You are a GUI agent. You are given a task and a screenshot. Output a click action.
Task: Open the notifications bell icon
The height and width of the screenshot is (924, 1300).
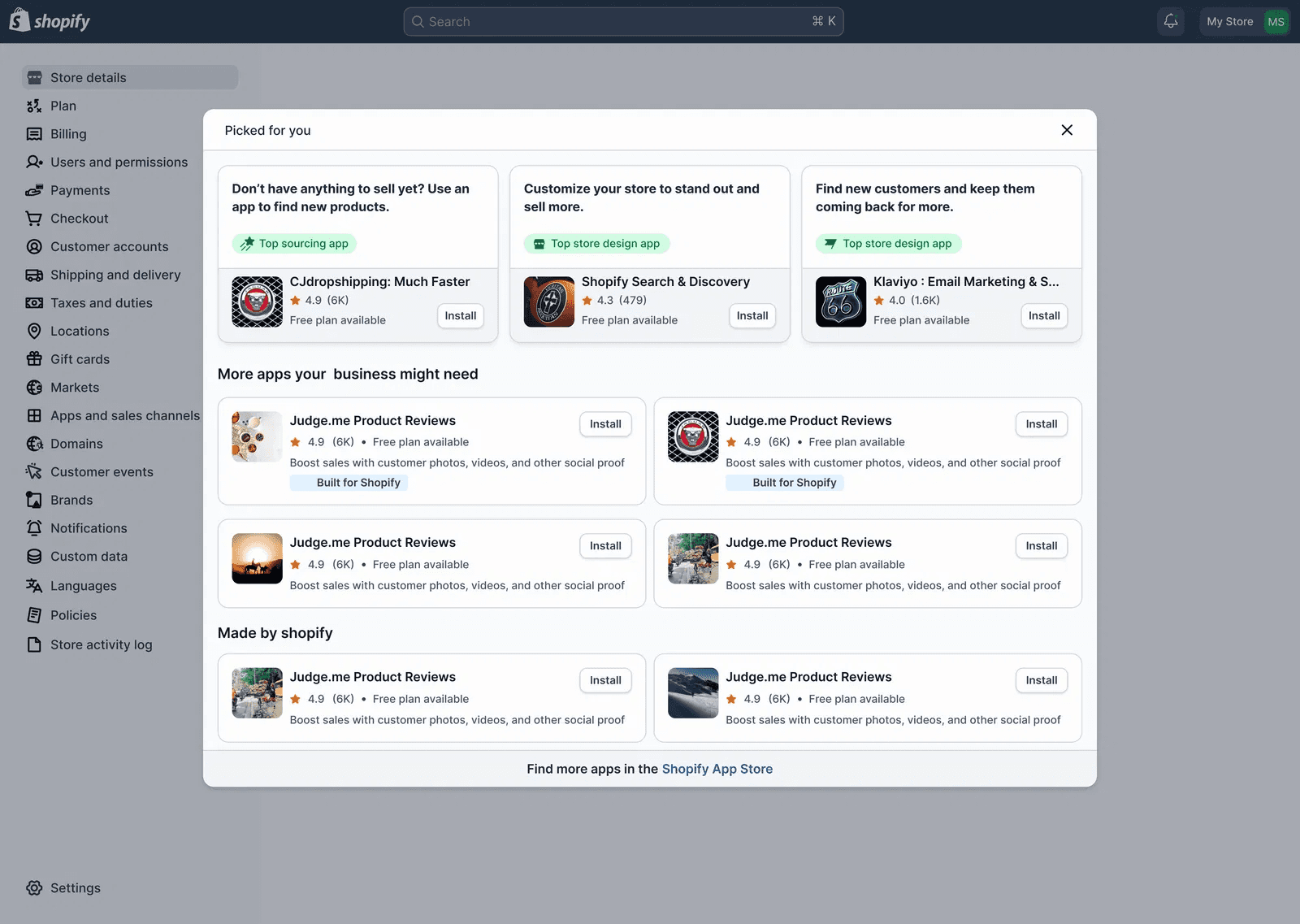[1171, 21]
